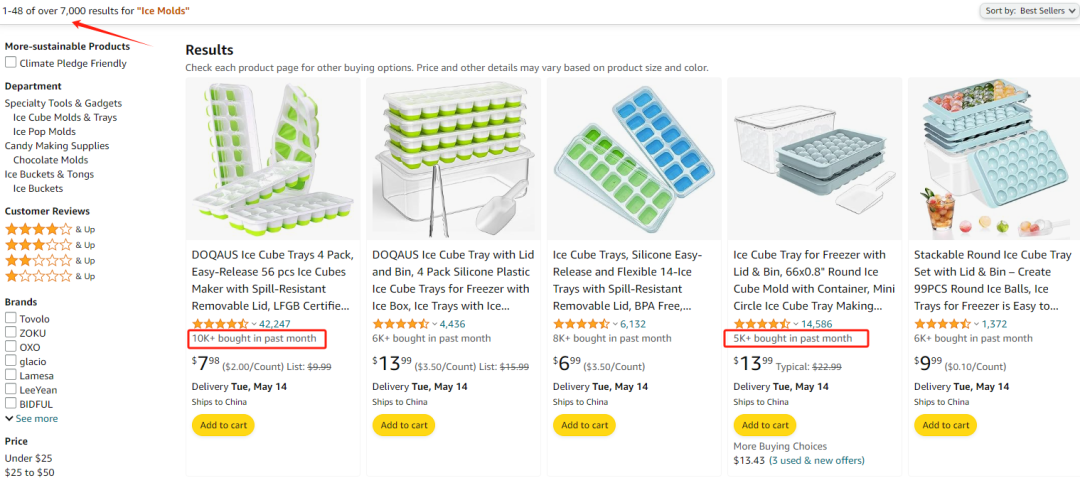Open the Chocolate Molds department
This screenshot has height=478, width=1080.
coord(50,160)
